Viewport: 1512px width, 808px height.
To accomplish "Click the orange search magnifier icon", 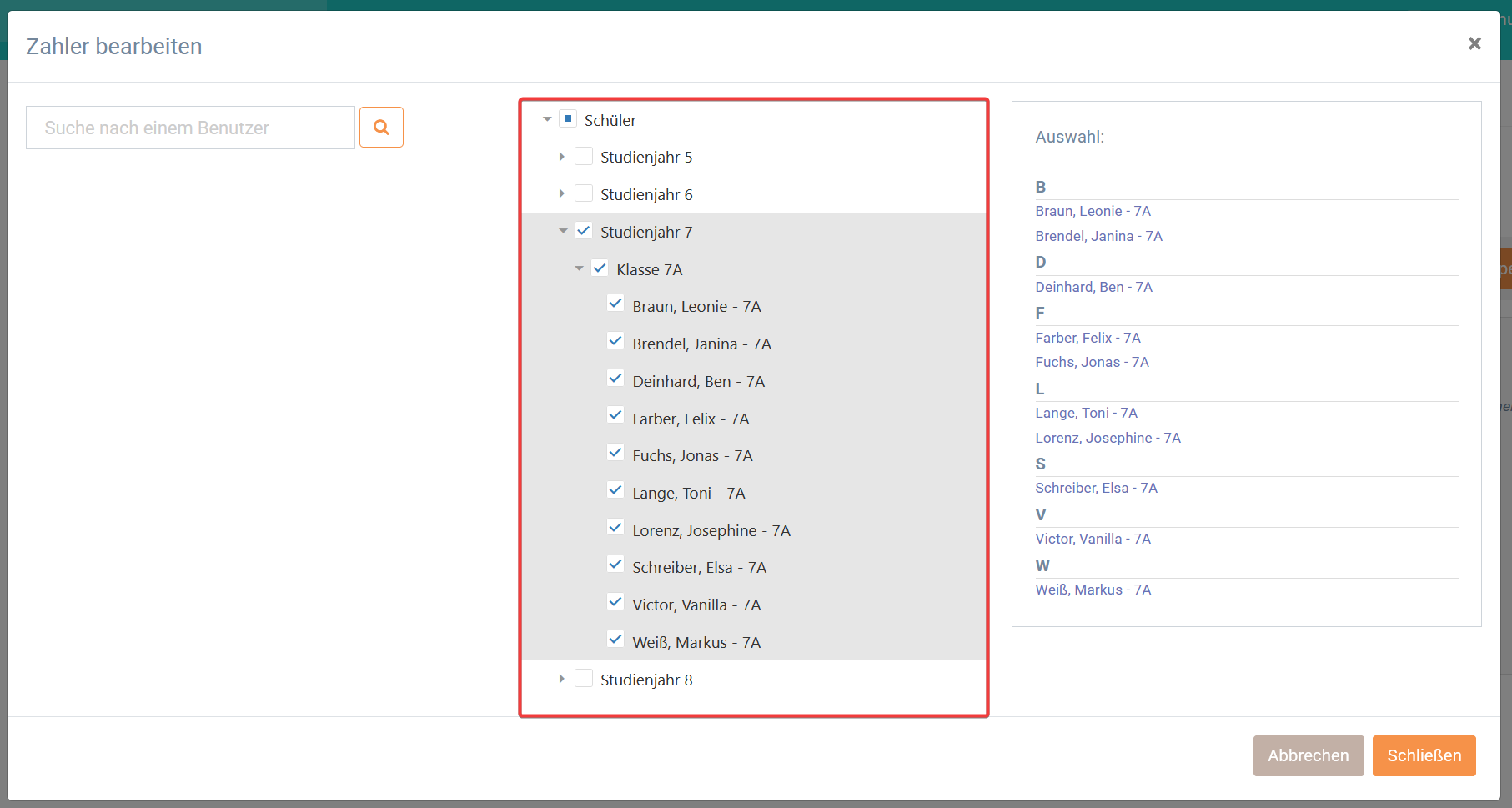I will pyautogui.click(x=381, y=128).
